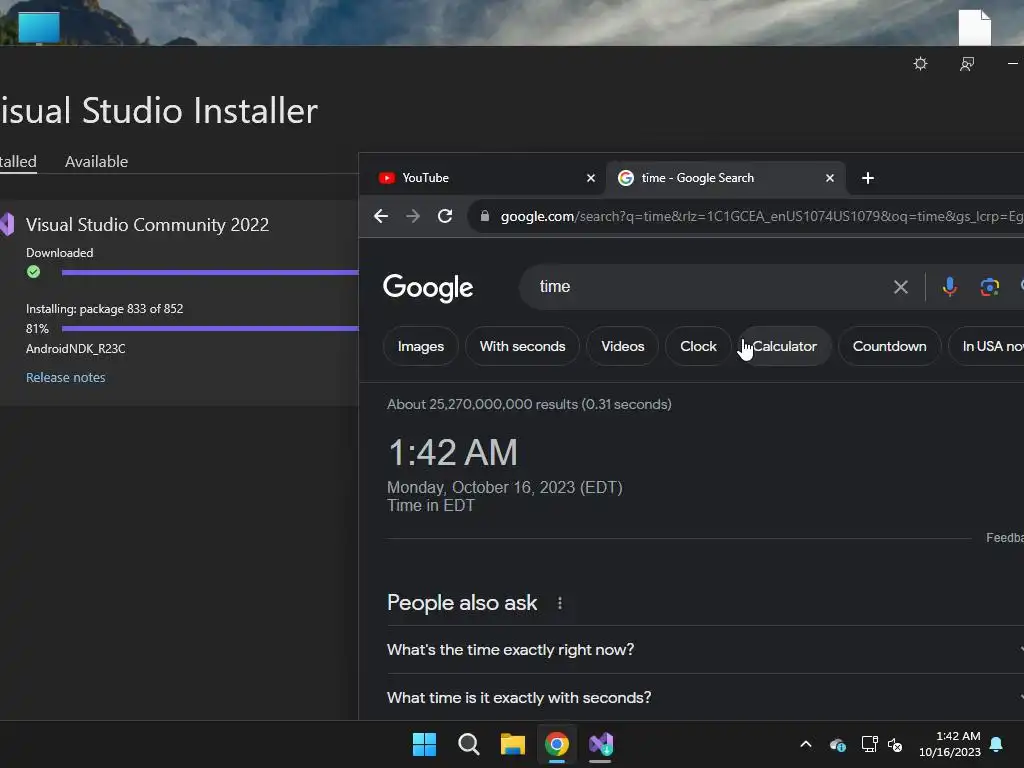Select the YouTube tab

[x=481, y=178]
